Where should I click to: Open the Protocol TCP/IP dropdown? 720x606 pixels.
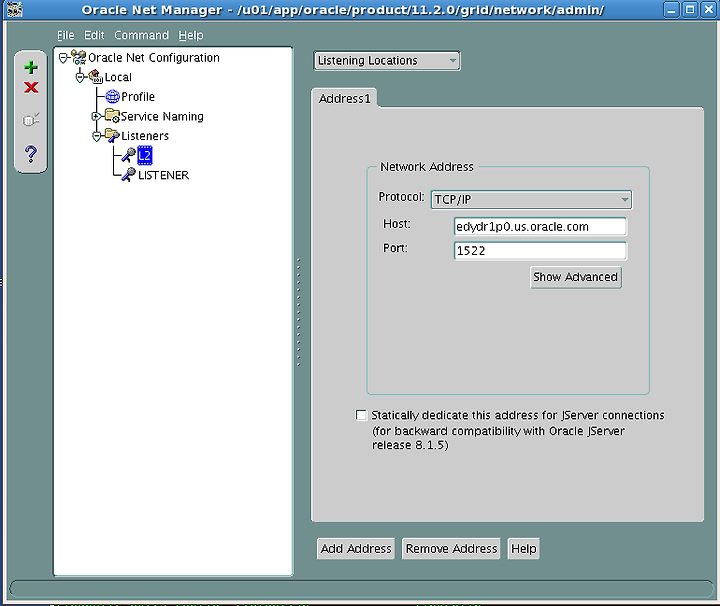pos(531,200)
